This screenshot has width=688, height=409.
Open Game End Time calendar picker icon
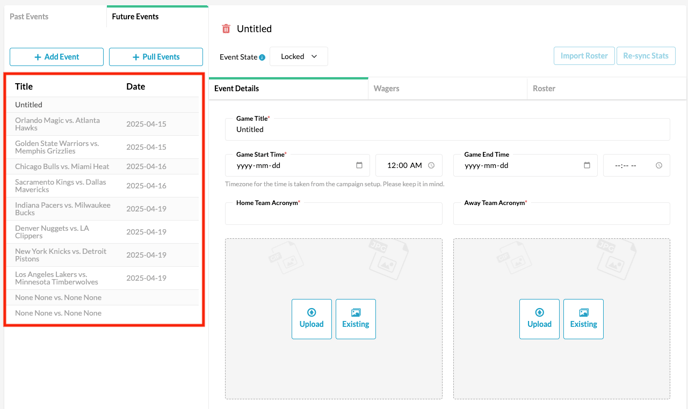point(587,165)
